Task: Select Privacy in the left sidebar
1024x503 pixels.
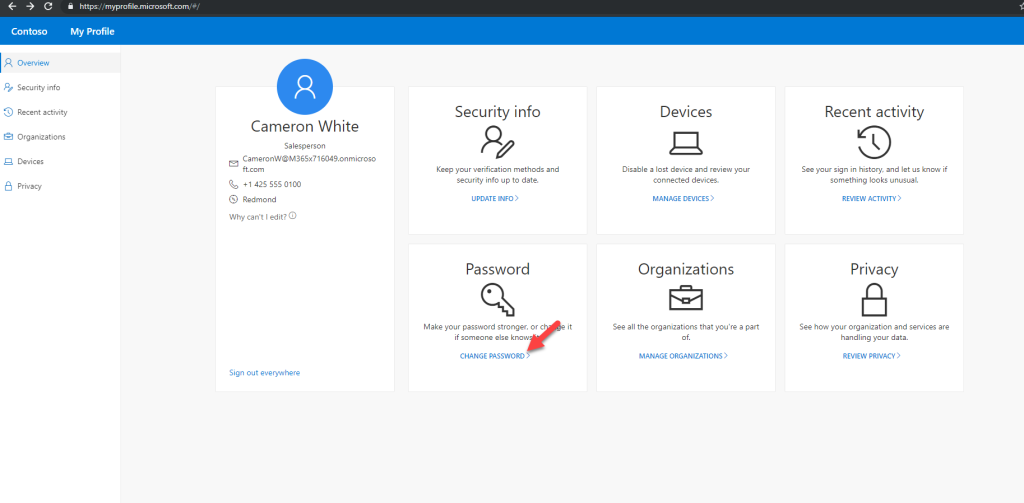Action: click(29, 186)
